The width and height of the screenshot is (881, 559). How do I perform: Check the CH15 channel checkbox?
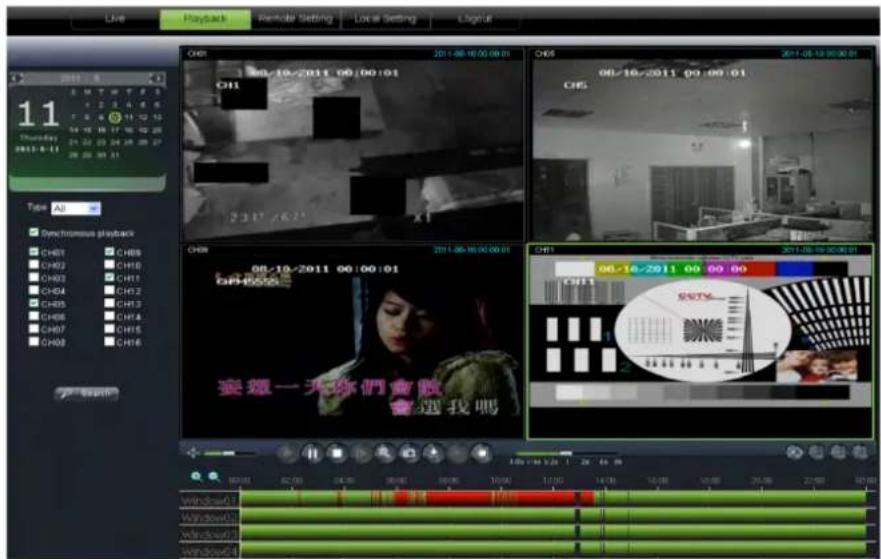(x=110, y=329)
